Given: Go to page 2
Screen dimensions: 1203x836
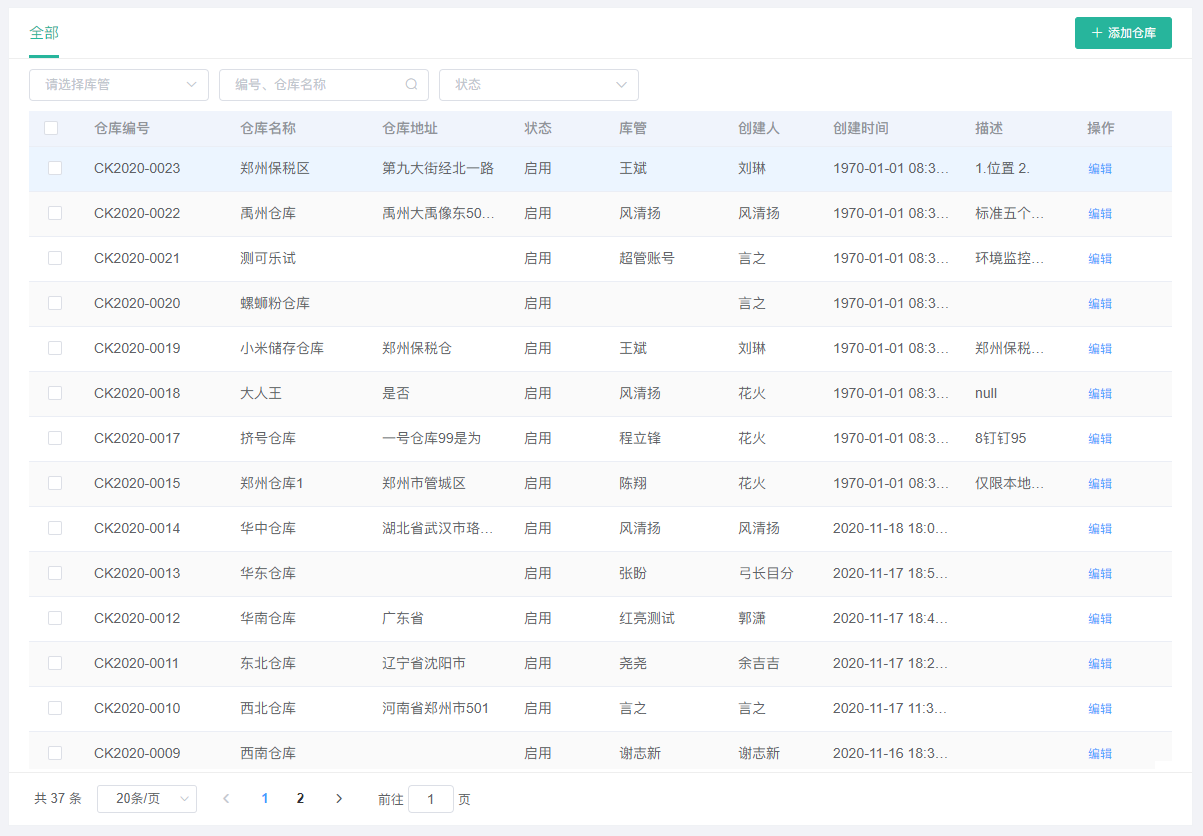Looking at the screenshot, I should 300,798.
